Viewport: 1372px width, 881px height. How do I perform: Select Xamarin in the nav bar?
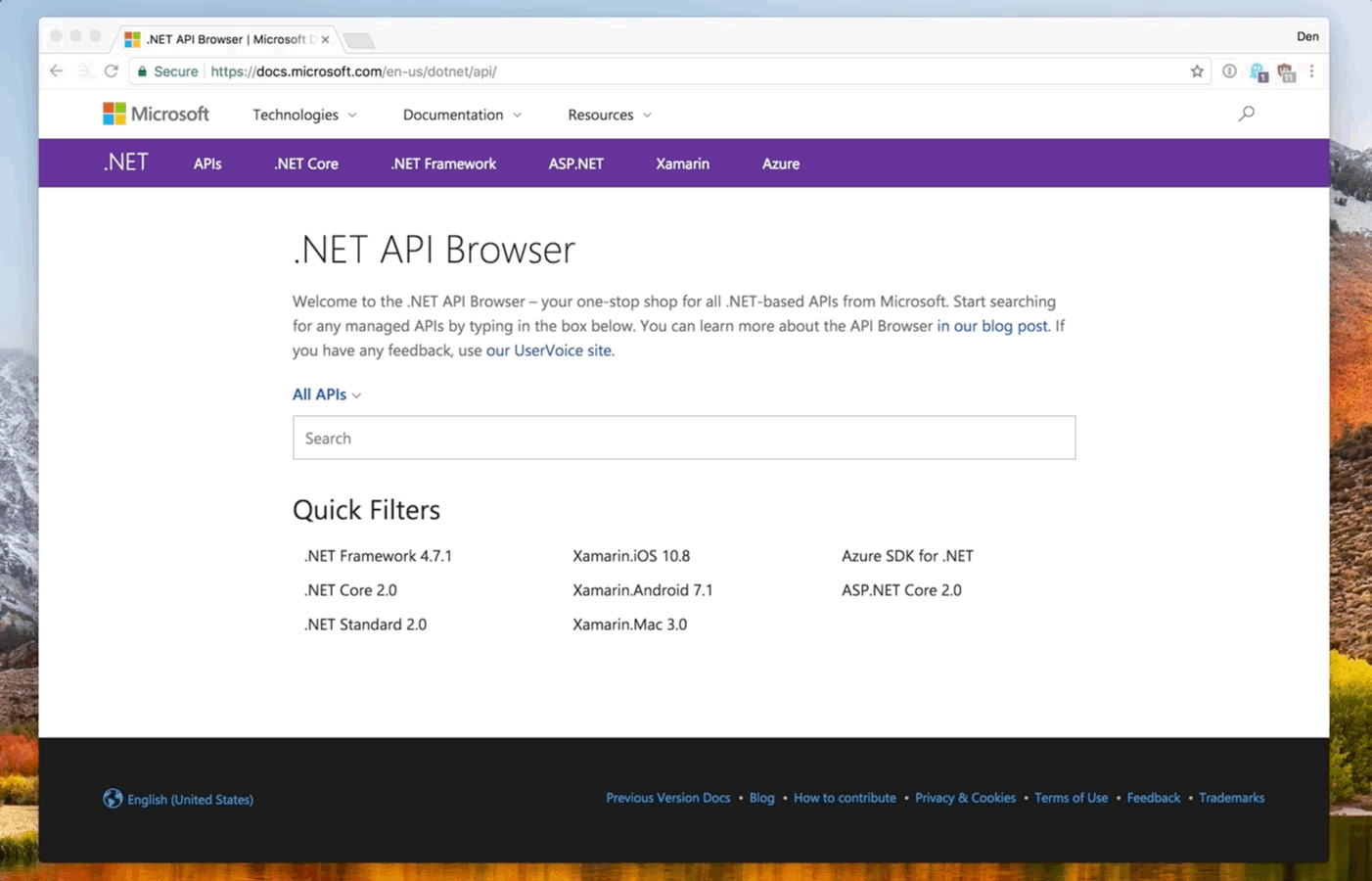(682, 163)
